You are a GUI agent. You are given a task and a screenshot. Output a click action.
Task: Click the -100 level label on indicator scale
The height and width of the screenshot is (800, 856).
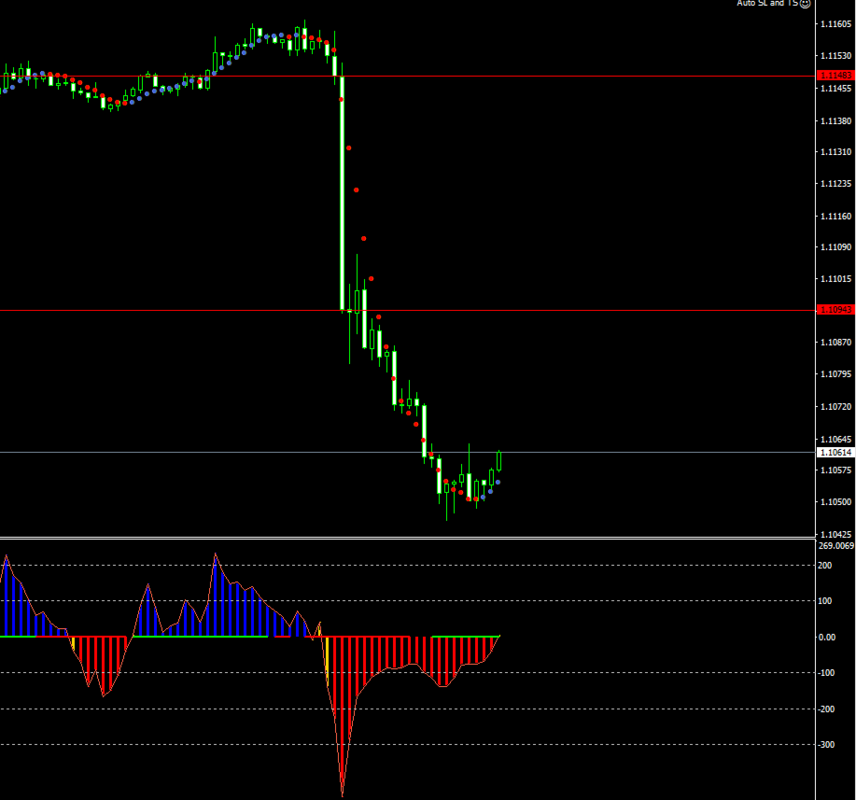pos(826,673)
